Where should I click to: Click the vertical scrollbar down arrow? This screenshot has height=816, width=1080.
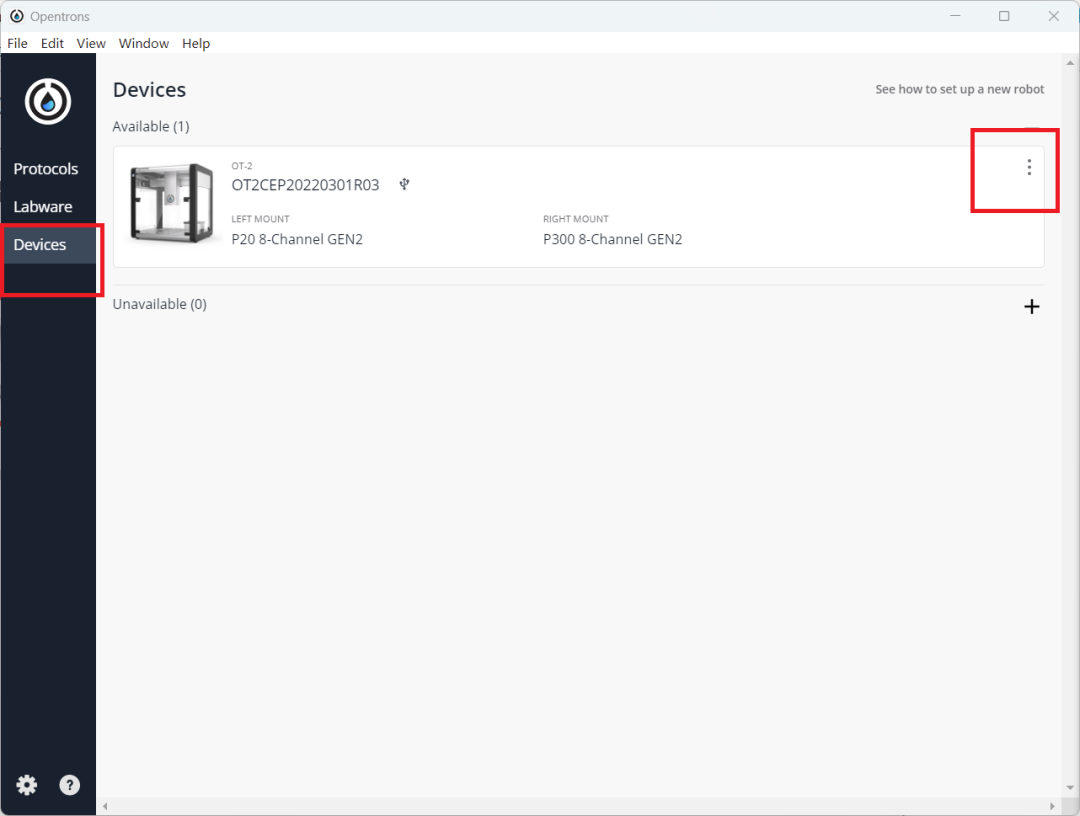[x=1070, y=787]
